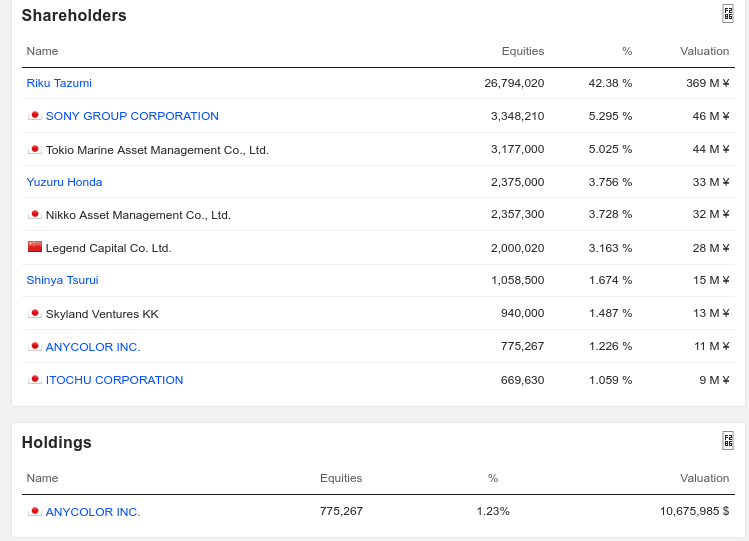Viewport: 749px width, 541px height.
Task: Click the Holdings section export icon
Action: point(728,440)
